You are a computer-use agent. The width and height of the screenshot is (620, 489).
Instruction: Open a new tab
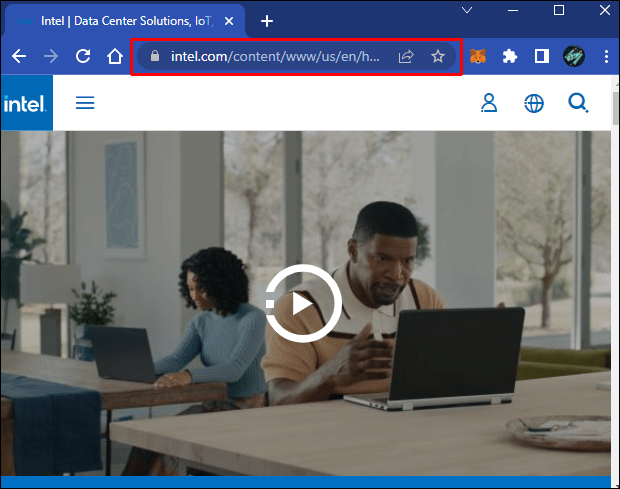(x=267, y=21)
